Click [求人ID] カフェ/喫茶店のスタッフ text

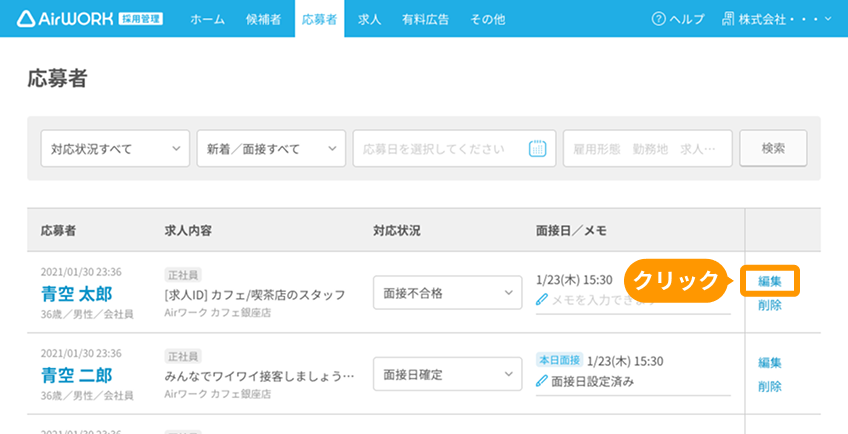point(255,295)
